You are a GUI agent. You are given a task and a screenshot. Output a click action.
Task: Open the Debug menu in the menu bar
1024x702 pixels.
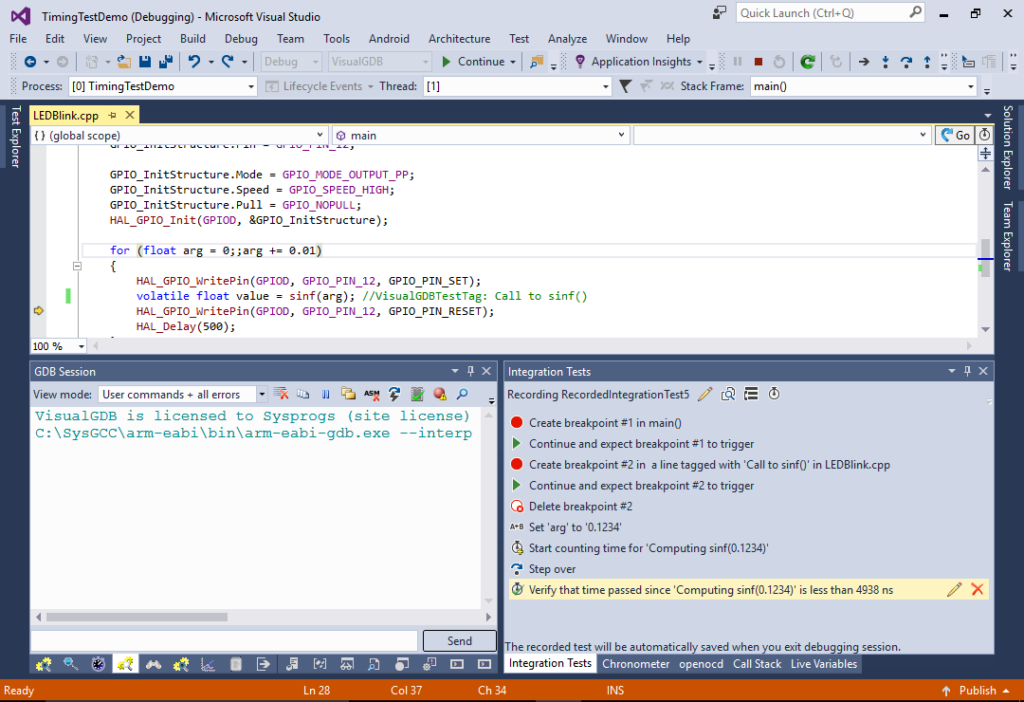(x=240, y=38)
